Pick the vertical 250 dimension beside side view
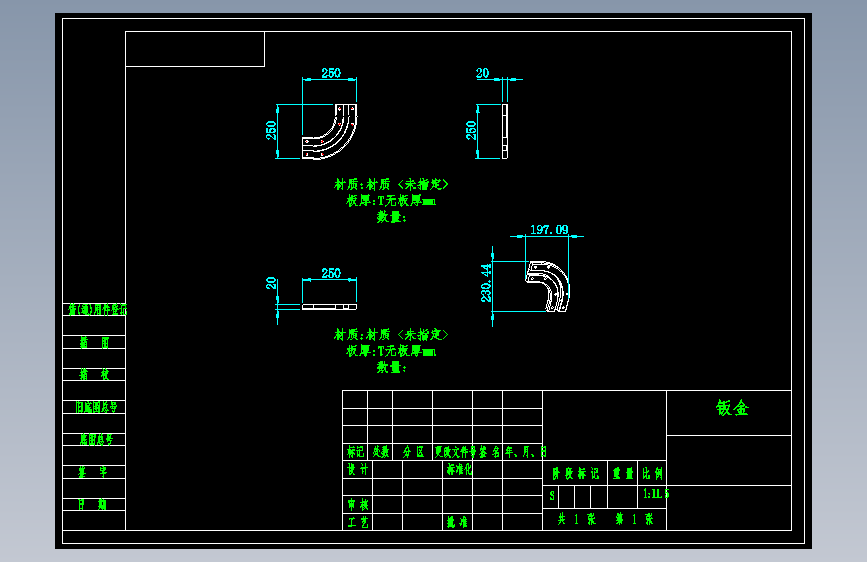Screen dimensions: 867x562 [x=471, y=131]
